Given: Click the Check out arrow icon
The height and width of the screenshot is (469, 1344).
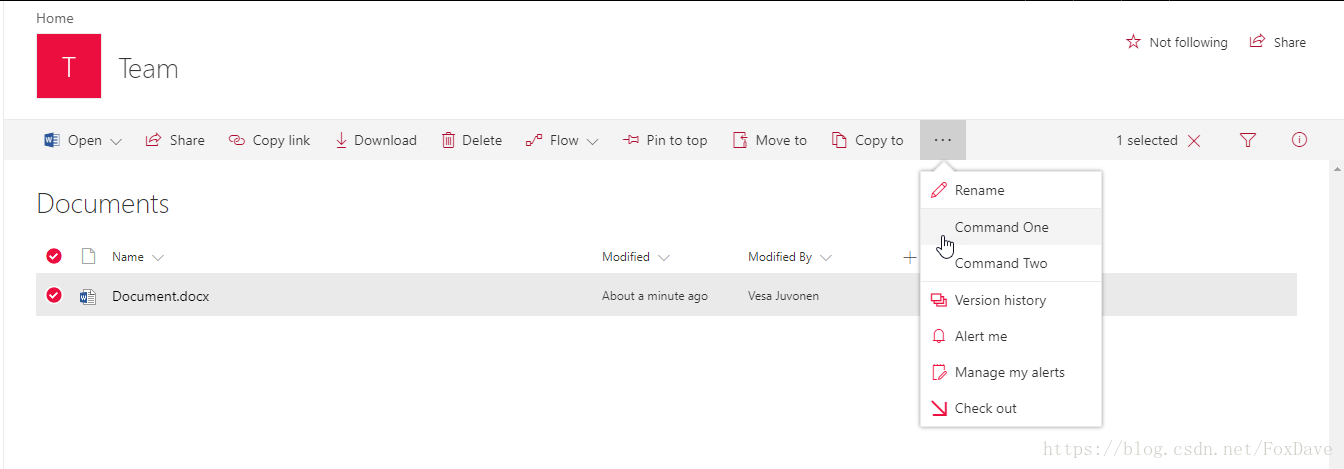Looking at the screenshot, I should (x=938, y=408).
